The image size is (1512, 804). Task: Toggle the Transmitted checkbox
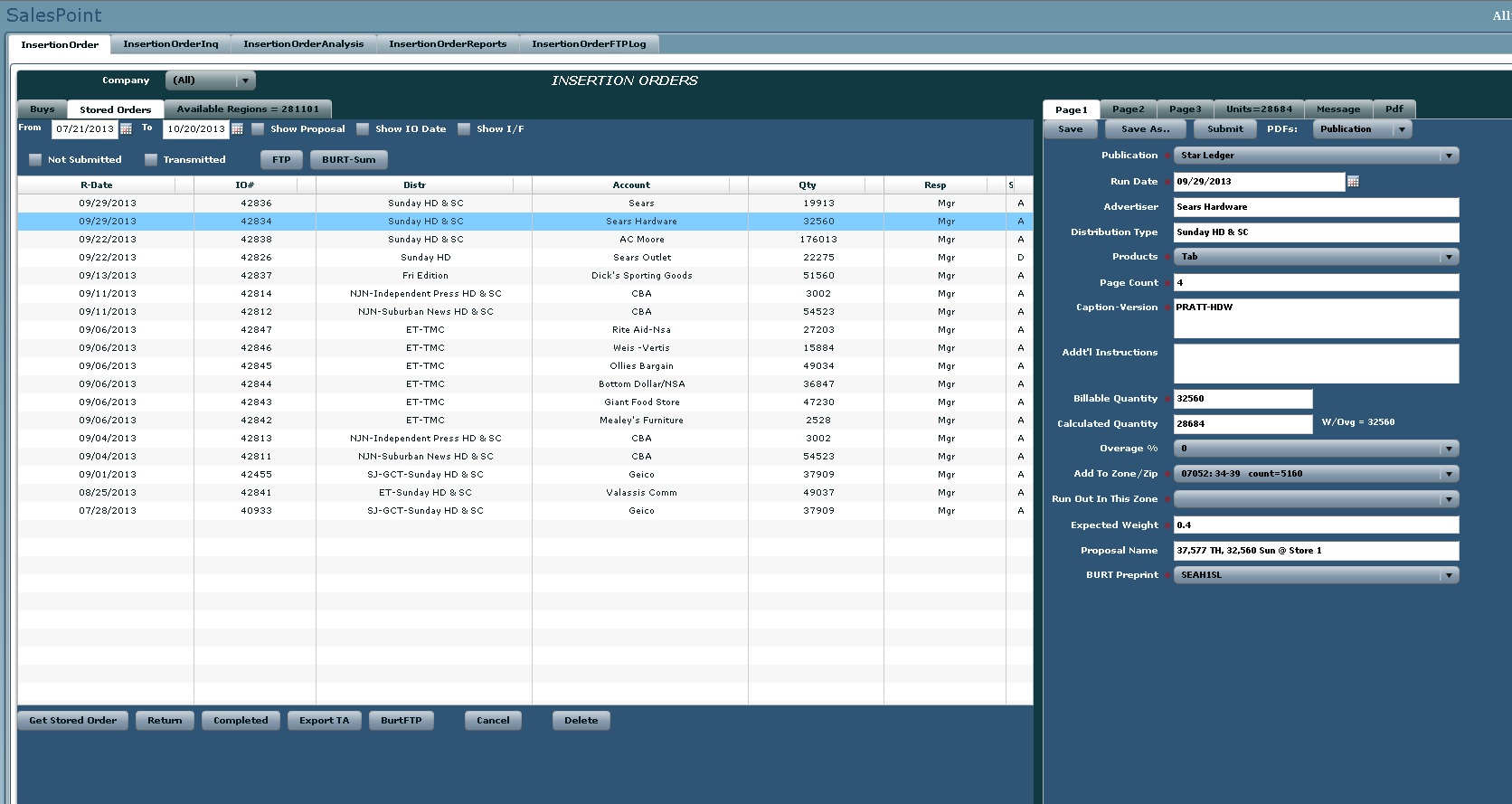151,160
